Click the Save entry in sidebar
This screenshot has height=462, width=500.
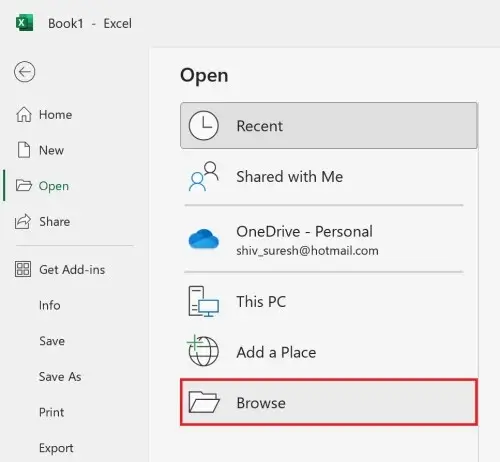(x=52, y=341)
